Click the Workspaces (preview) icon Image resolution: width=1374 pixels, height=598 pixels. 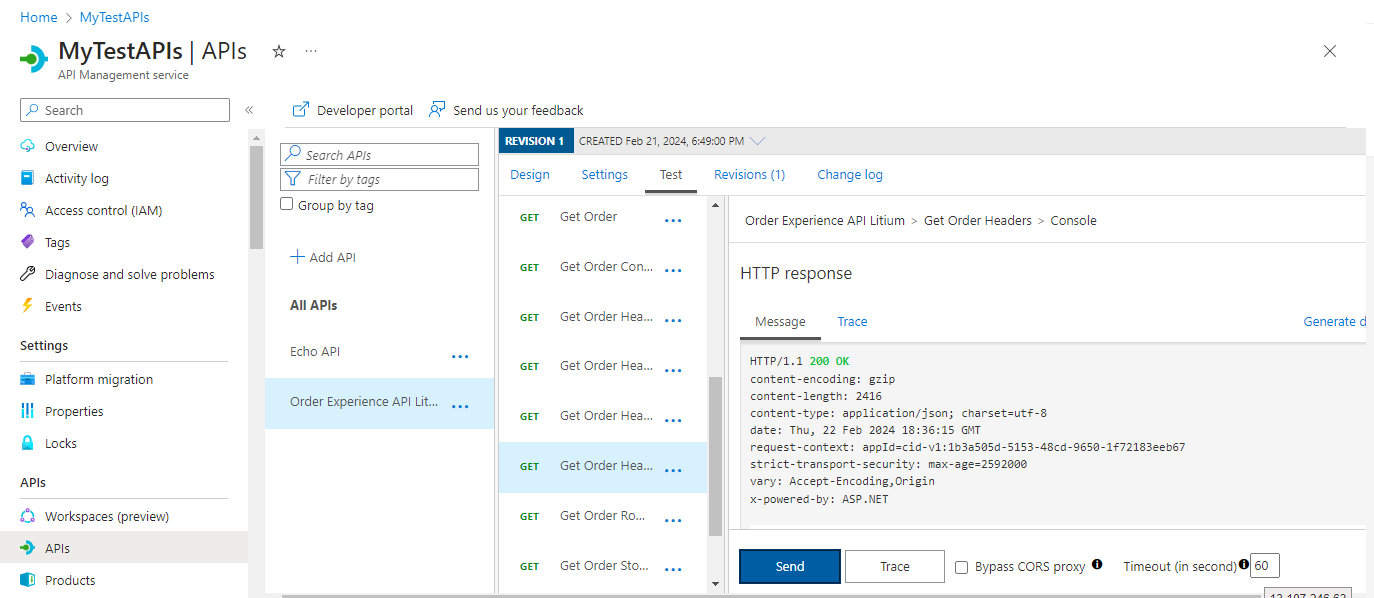point(28,516)
